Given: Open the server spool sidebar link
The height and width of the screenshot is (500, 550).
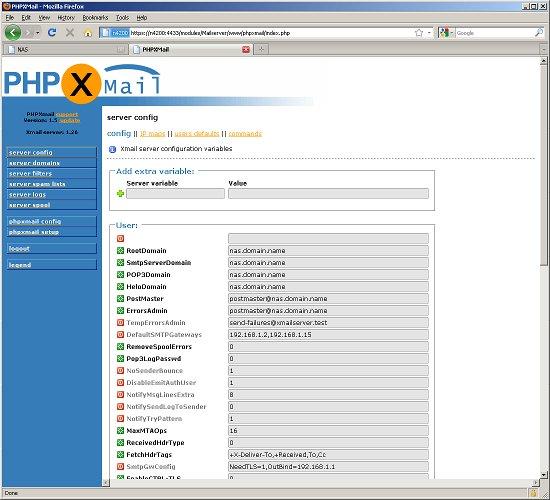Looking at the screenshot, I should (x=29, y=205).
